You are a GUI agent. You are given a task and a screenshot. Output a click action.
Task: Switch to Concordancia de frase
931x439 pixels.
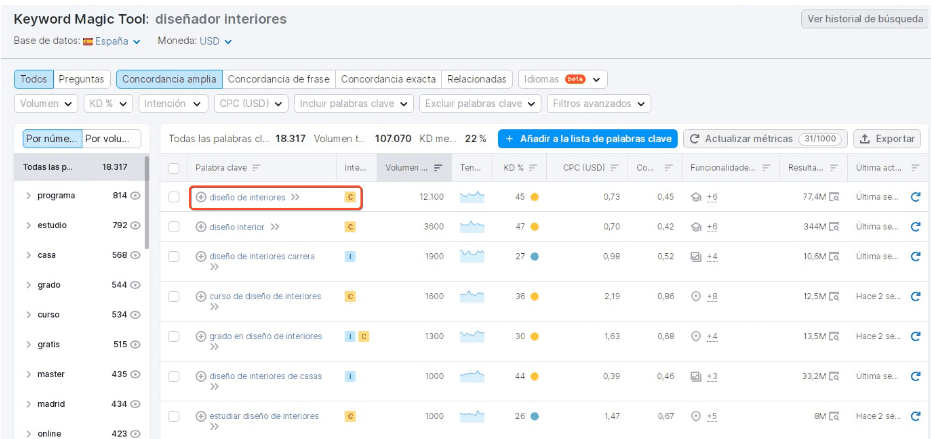point(279,79)
